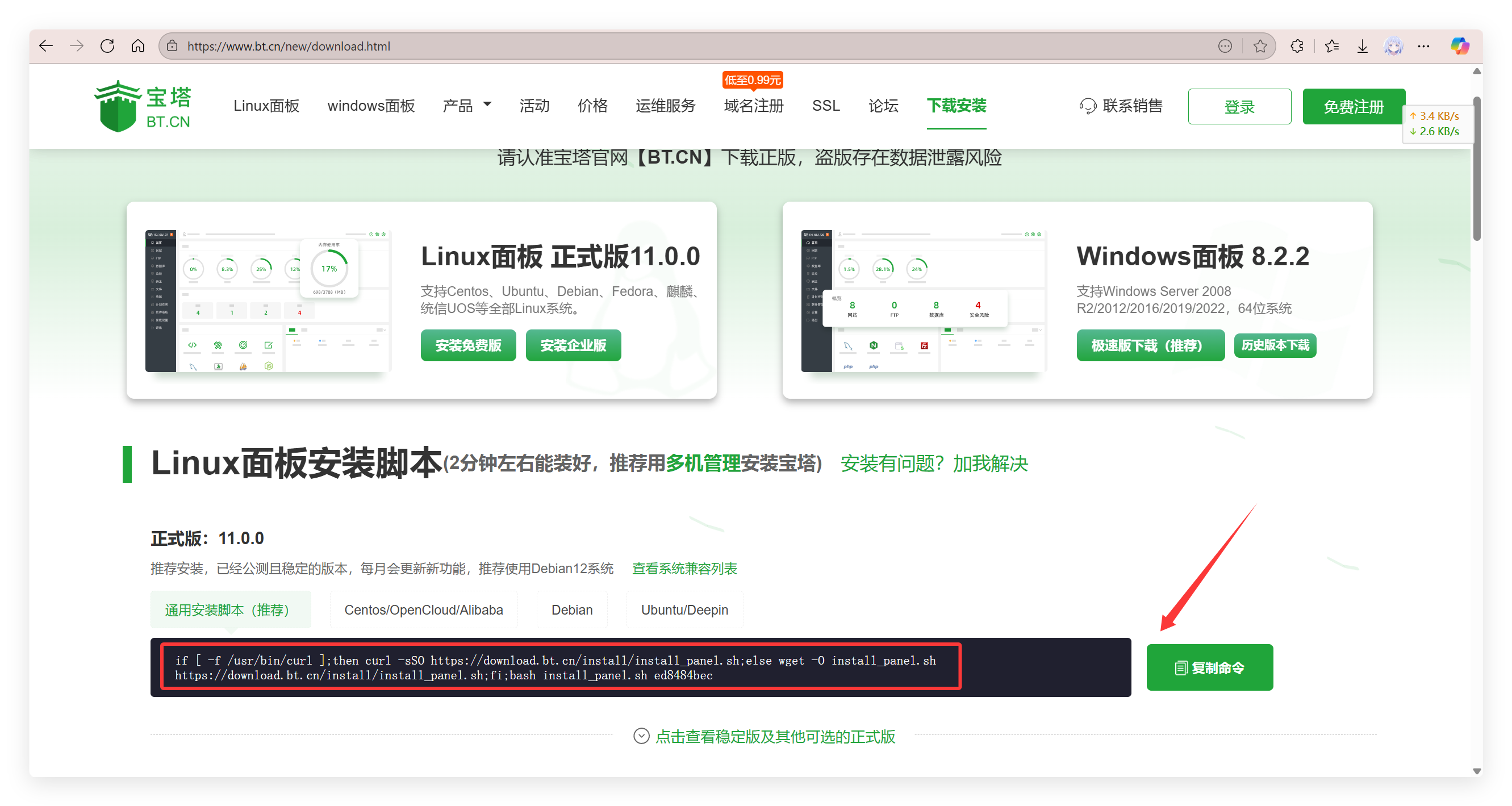Click Windows面板 8.2.2 heading
1512x806 pixels.
pyautogui.click(x=1193, y=257)
